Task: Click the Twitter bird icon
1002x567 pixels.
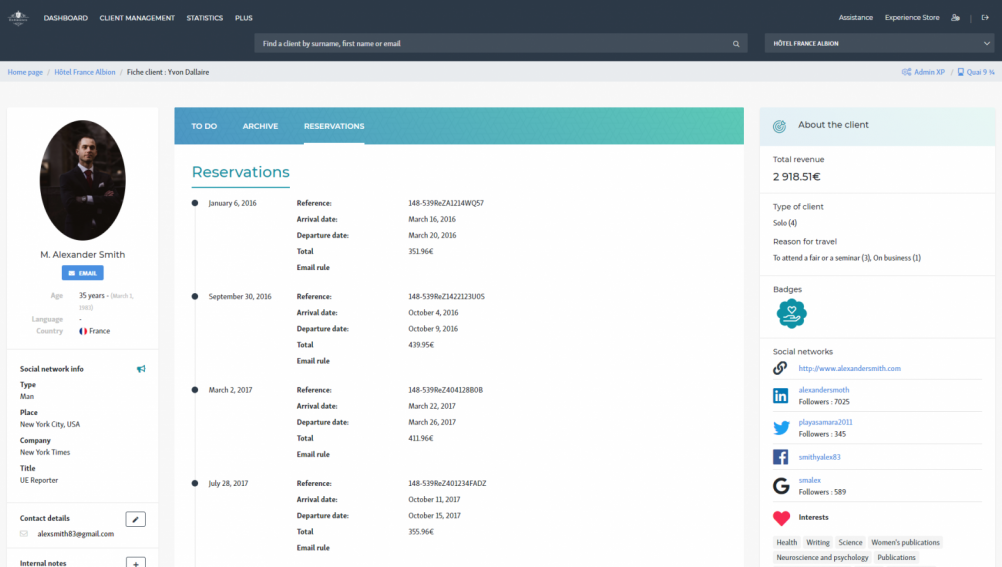Action: coord(781,428)
